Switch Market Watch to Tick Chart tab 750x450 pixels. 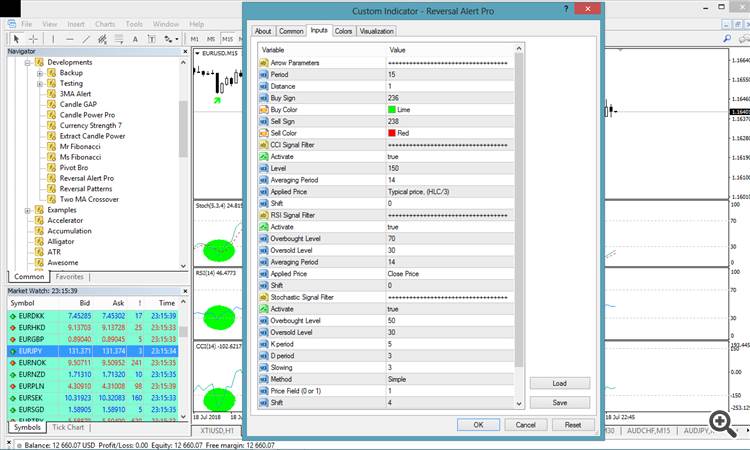click(x=68, y=428)
